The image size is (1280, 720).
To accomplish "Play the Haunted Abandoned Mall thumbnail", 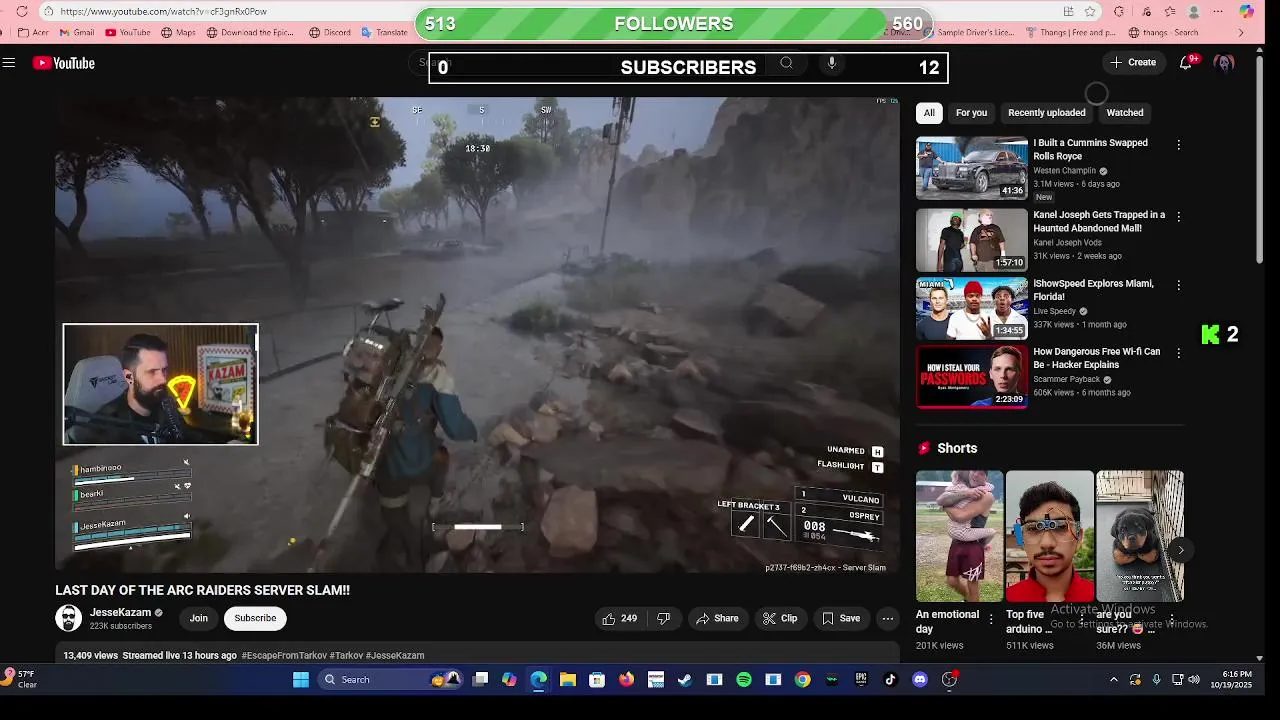I will pos(972,240).
